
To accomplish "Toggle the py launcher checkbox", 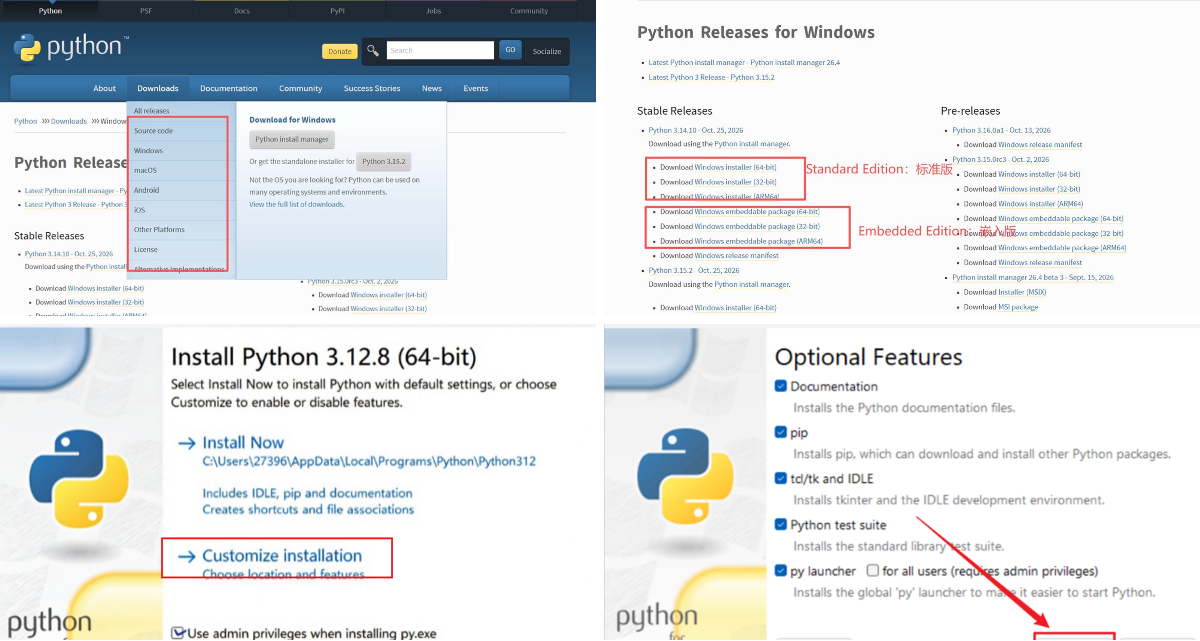I will pos(781,570).
